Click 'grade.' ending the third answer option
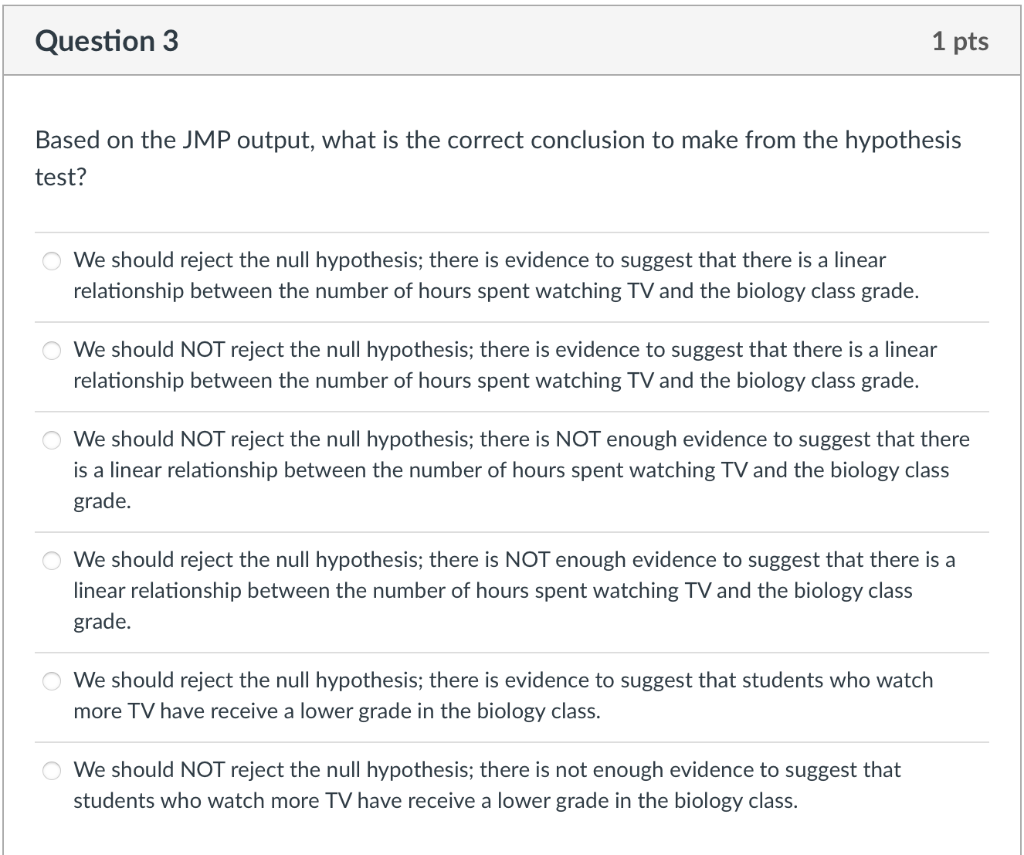The width and height of the screenshot is (1024, 855). (x=103, y=501)
